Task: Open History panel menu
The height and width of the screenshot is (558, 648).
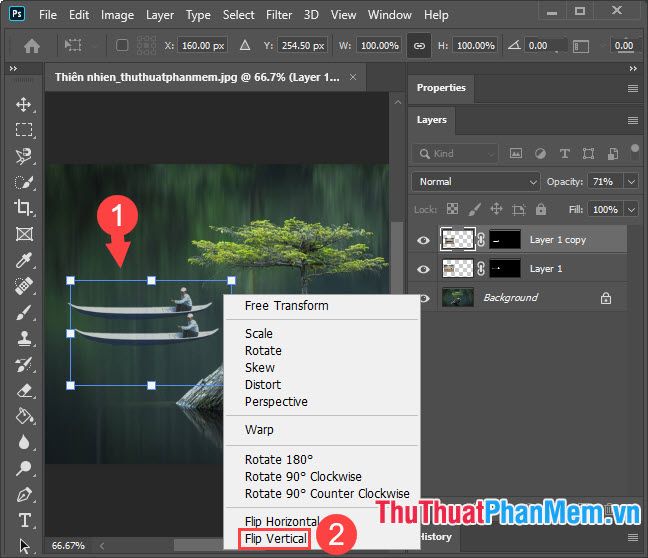Action: [x=633, y=537]
